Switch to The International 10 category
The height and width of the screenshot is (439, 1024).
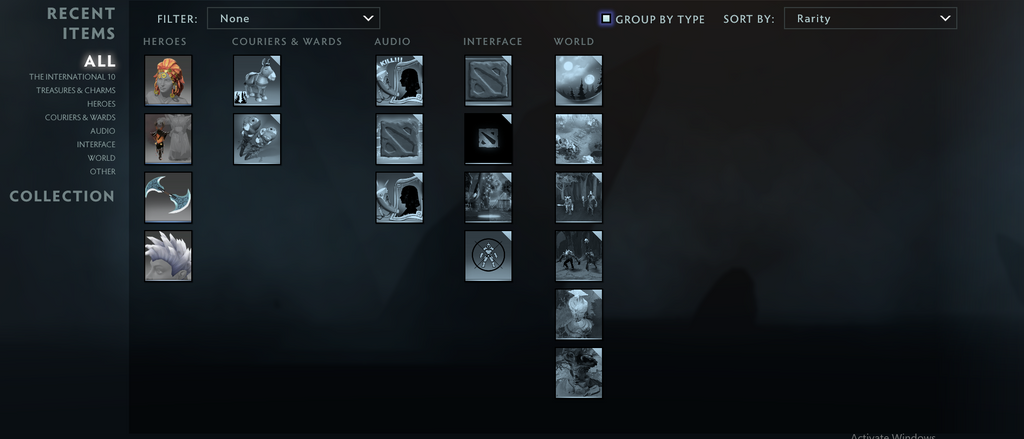(x=72, y=76)
